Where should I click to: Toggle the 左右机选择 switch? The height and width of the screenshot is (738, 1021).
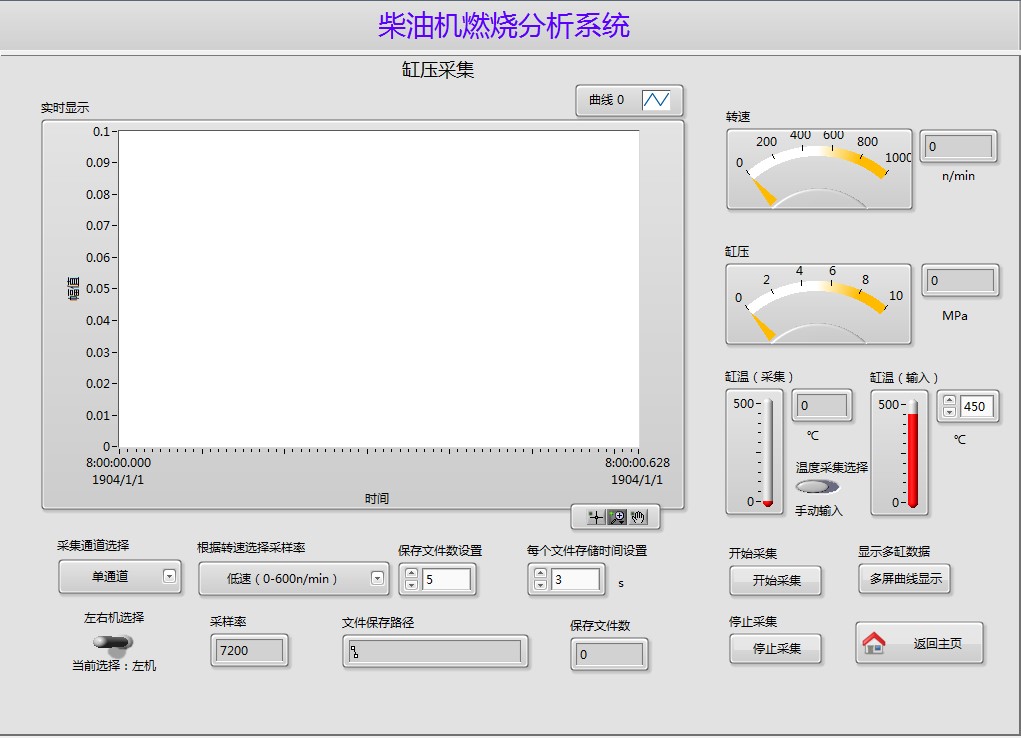(113, 644)
